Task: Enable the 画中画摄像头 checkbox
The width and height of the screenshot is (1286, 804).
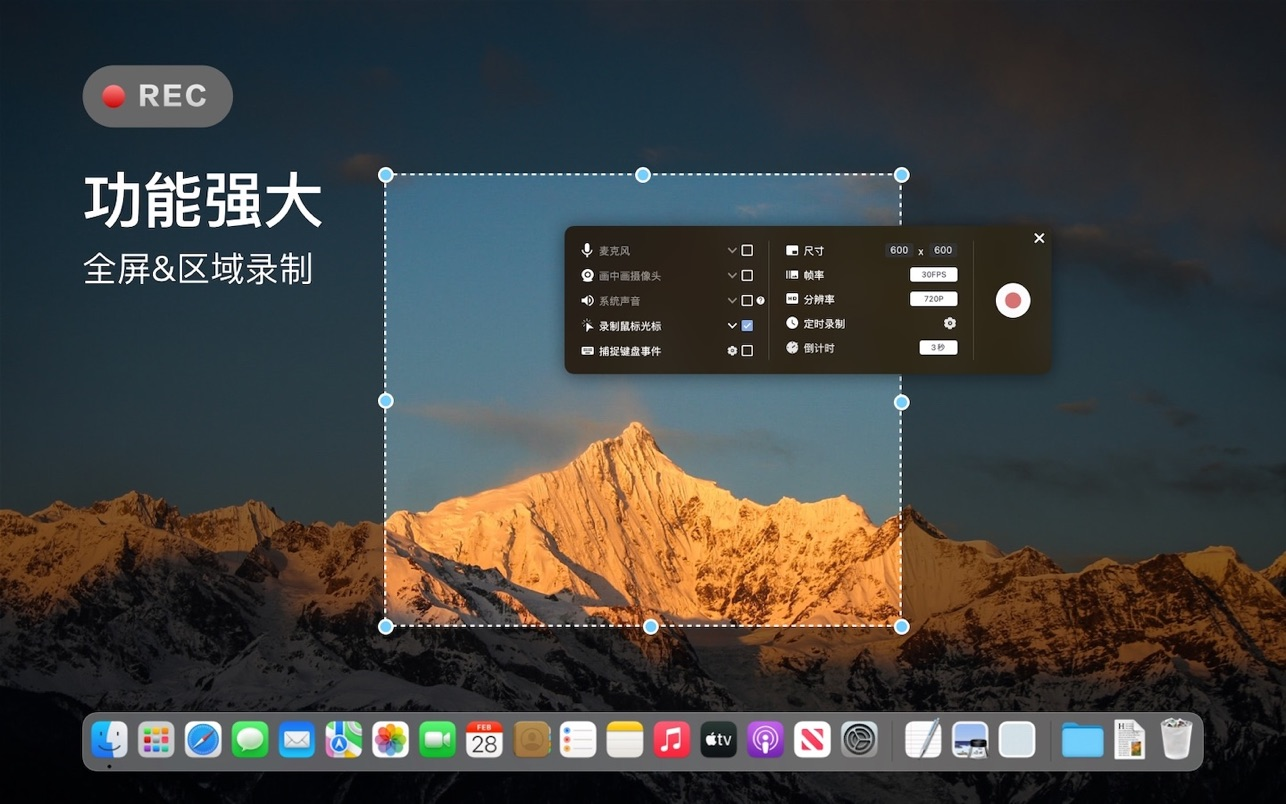Action: 745,275
